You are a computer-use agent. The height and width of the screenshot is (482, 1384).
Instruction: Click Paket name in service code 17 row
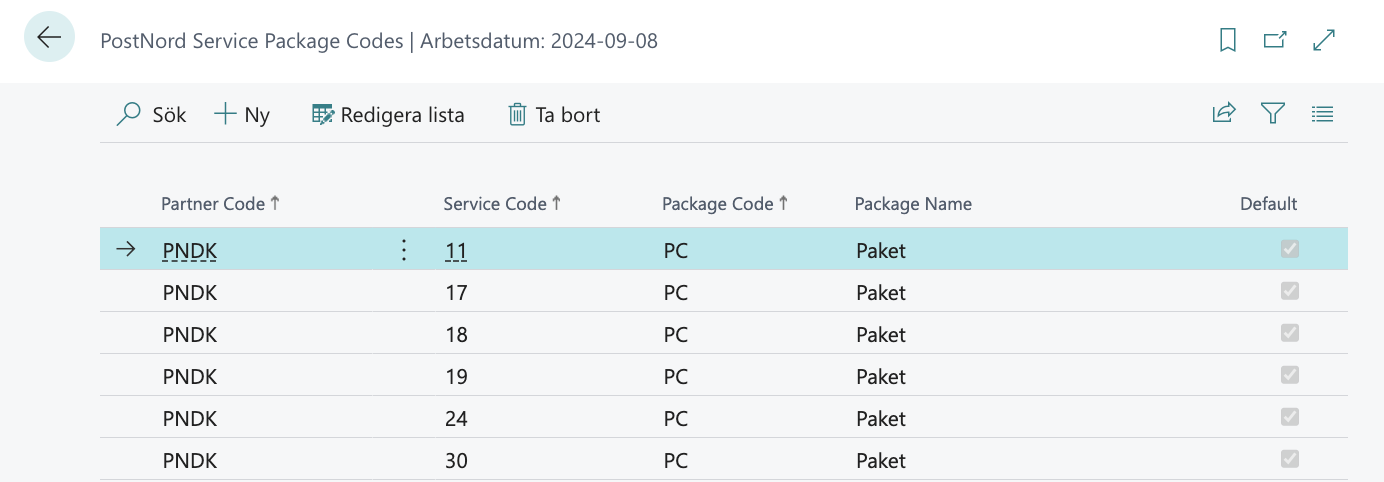point(881,293)
